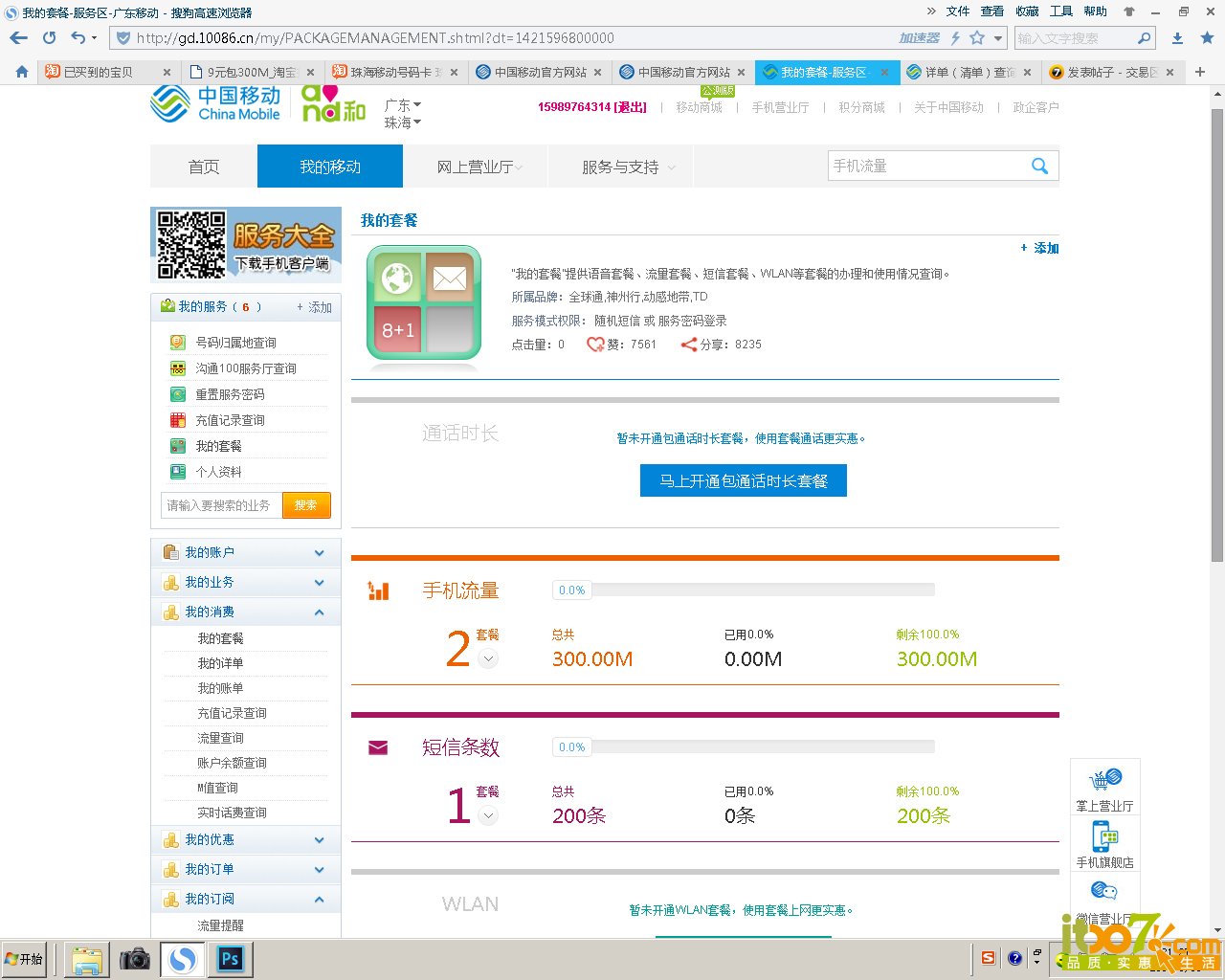Open the browser 收藏 menu

click(x=1027, y=11)
